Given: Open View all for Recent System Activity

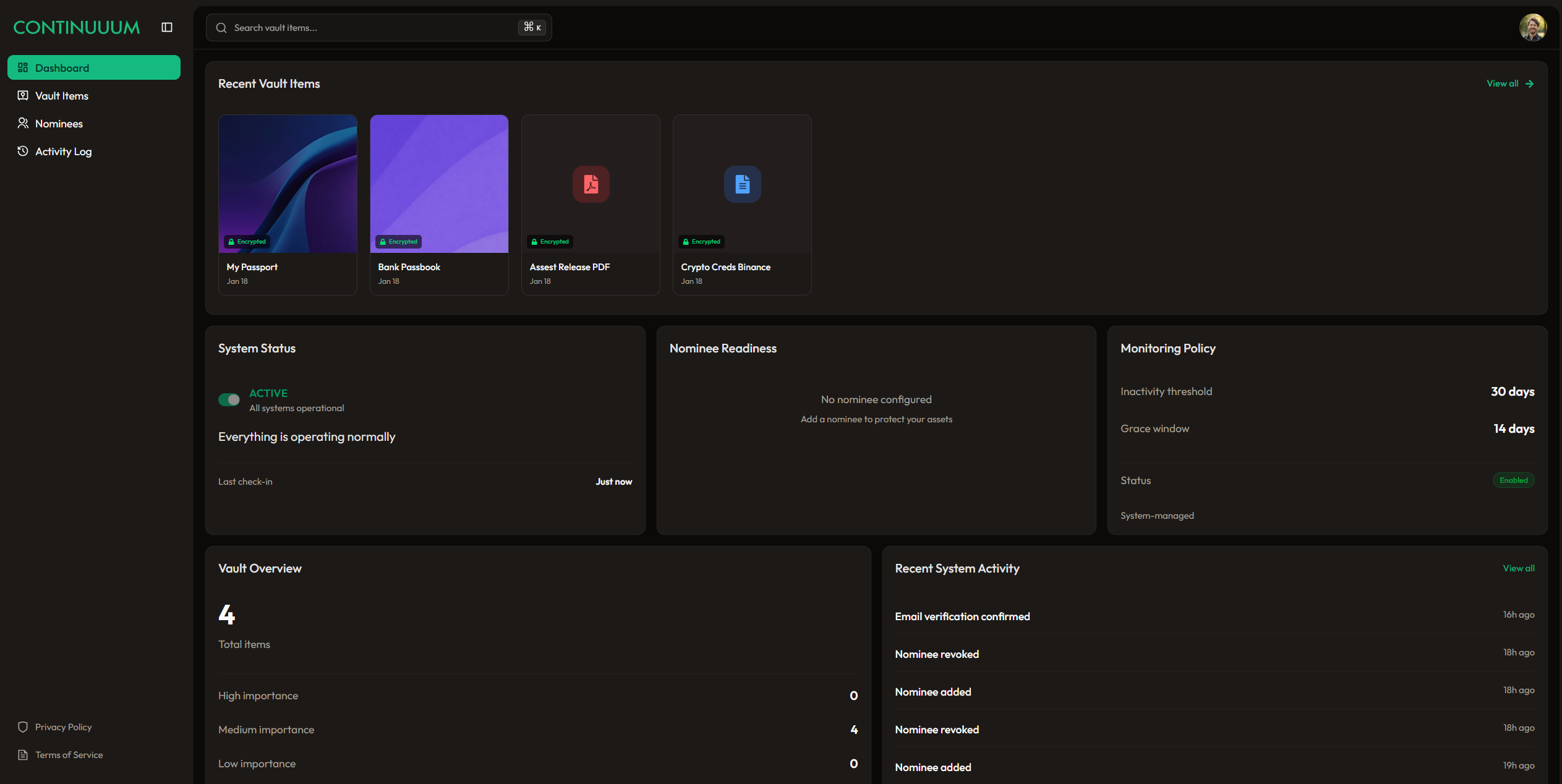Looking at the screenshot, I should coord(1519,568).
